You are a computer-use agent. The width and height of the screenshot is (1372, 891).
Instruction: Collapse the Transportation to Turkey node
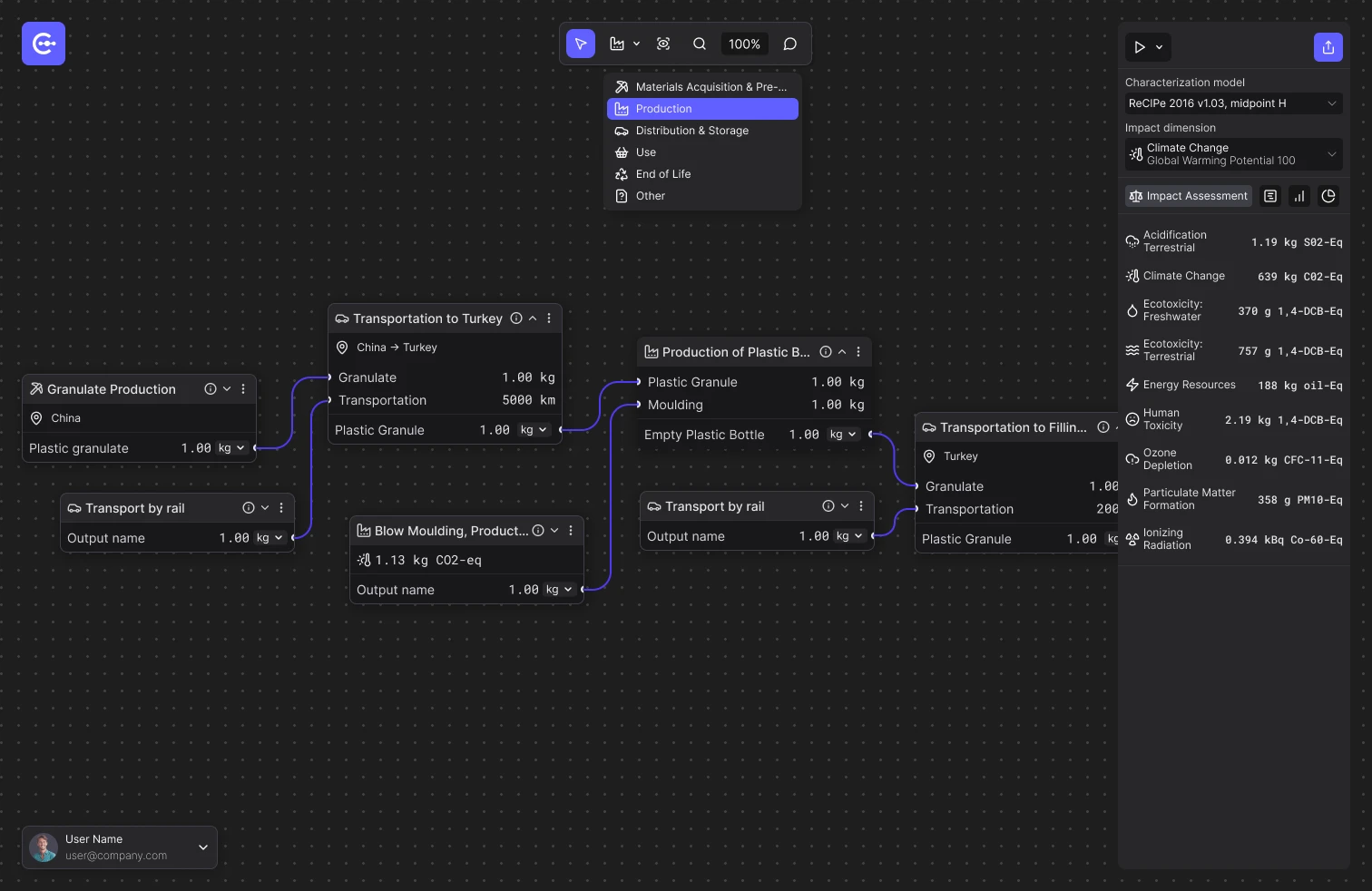pos(533,318)
